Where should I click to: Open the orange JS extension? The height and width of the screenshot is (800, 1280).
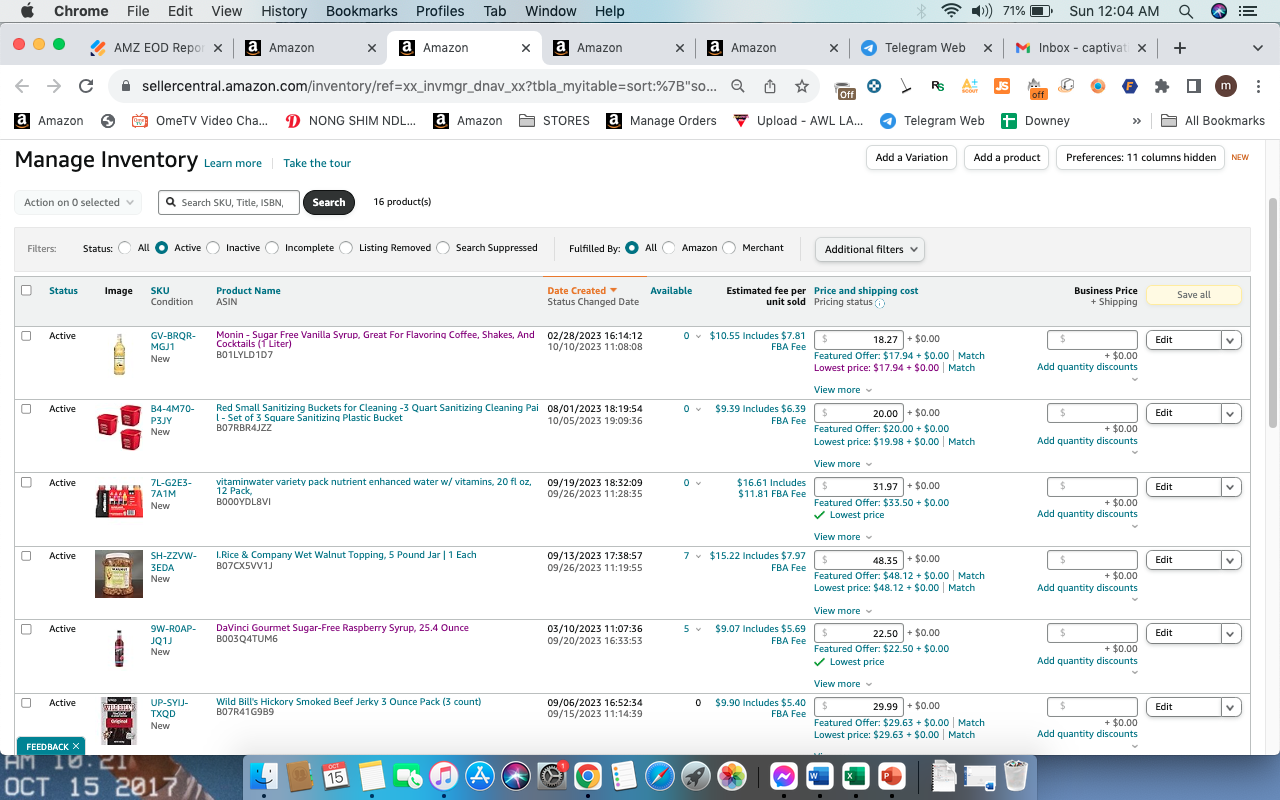[x=1001, y=86]
